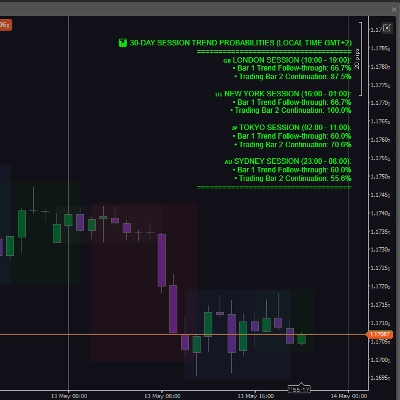Click the '13 May 08:00' time axis label
Viewport: 400px width, 400px height.
point(162,396)
